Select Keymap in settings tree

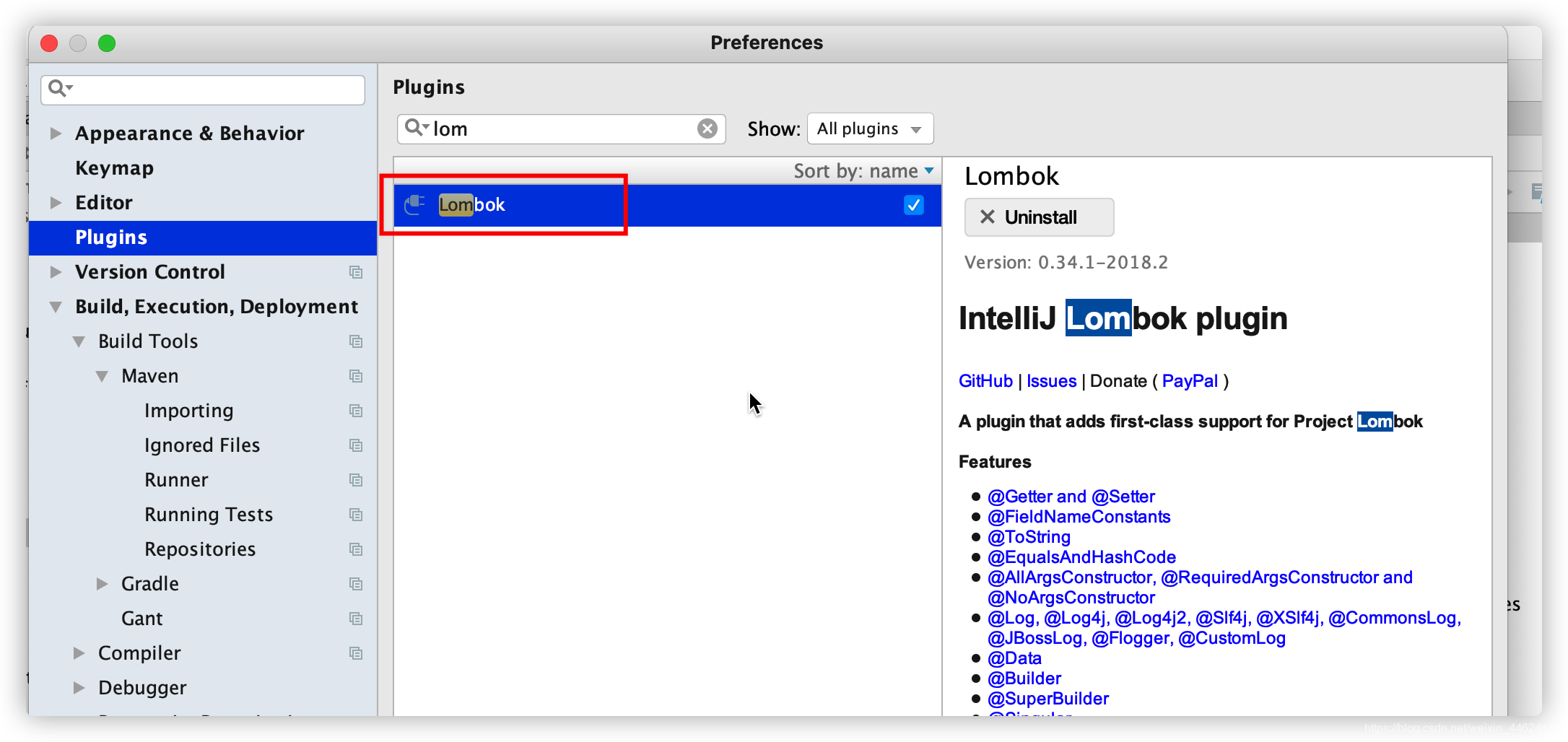114,168
